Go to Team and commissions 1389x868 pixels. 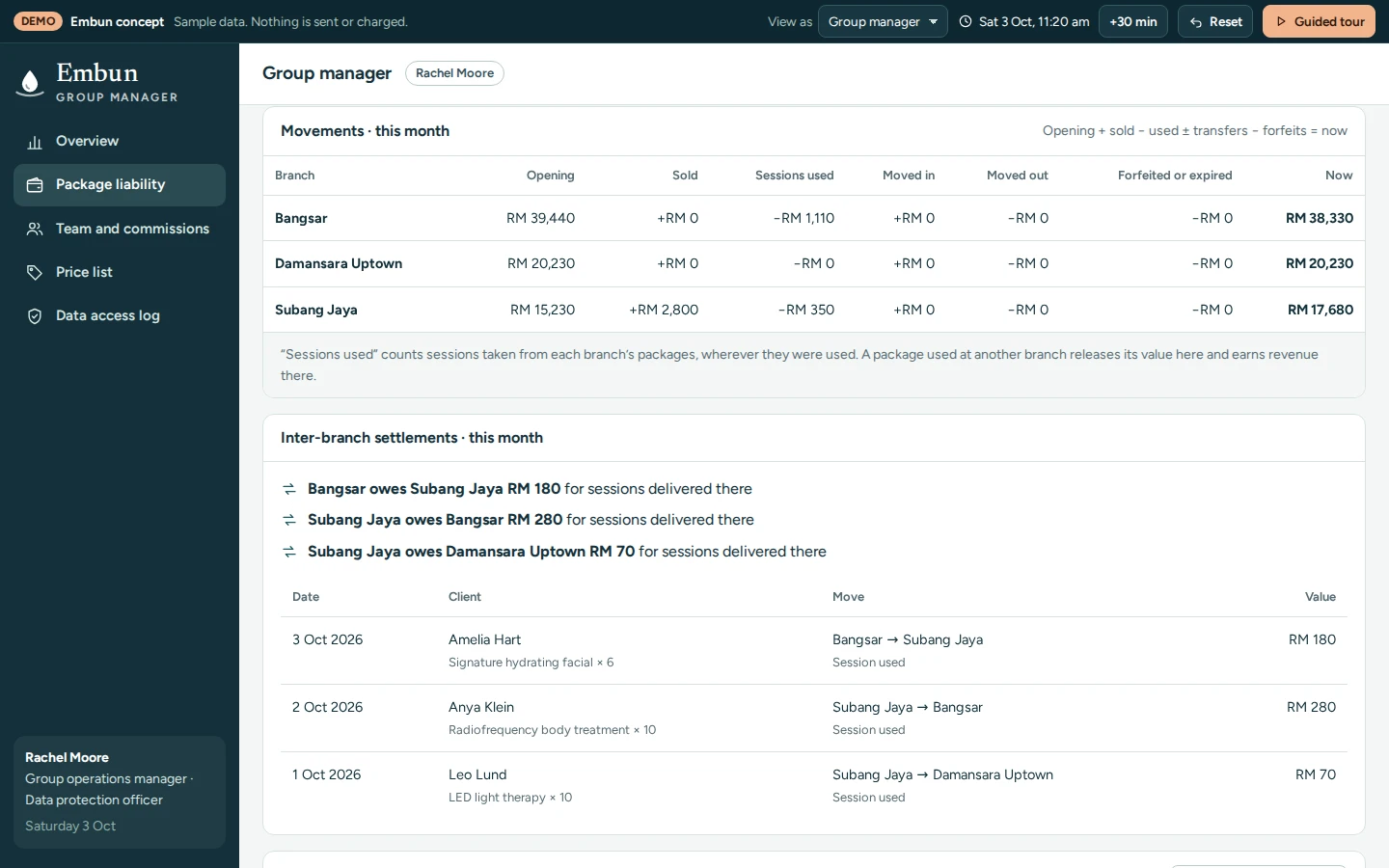(120, 229)
